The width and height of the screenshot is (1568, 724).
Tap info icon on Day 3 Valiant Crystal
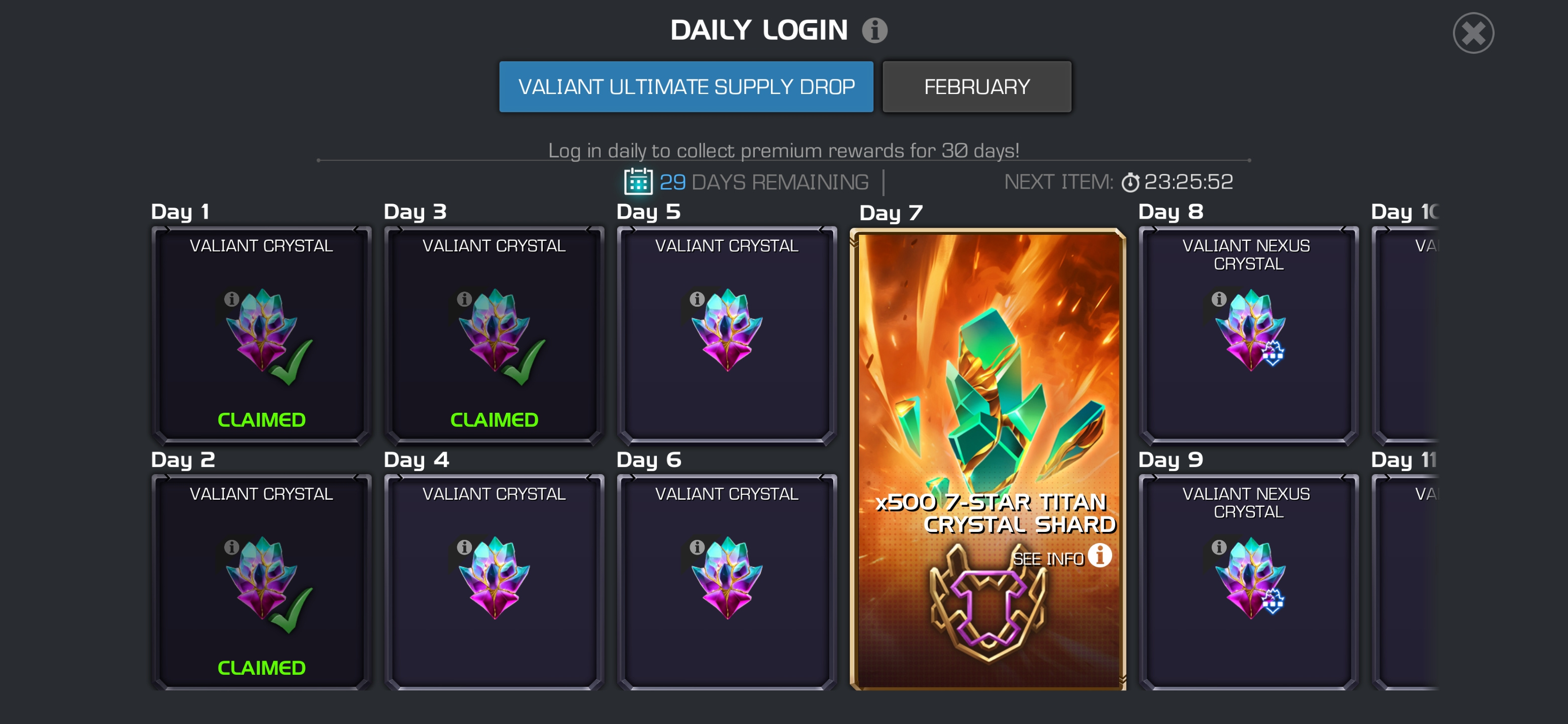coord(464,299)
